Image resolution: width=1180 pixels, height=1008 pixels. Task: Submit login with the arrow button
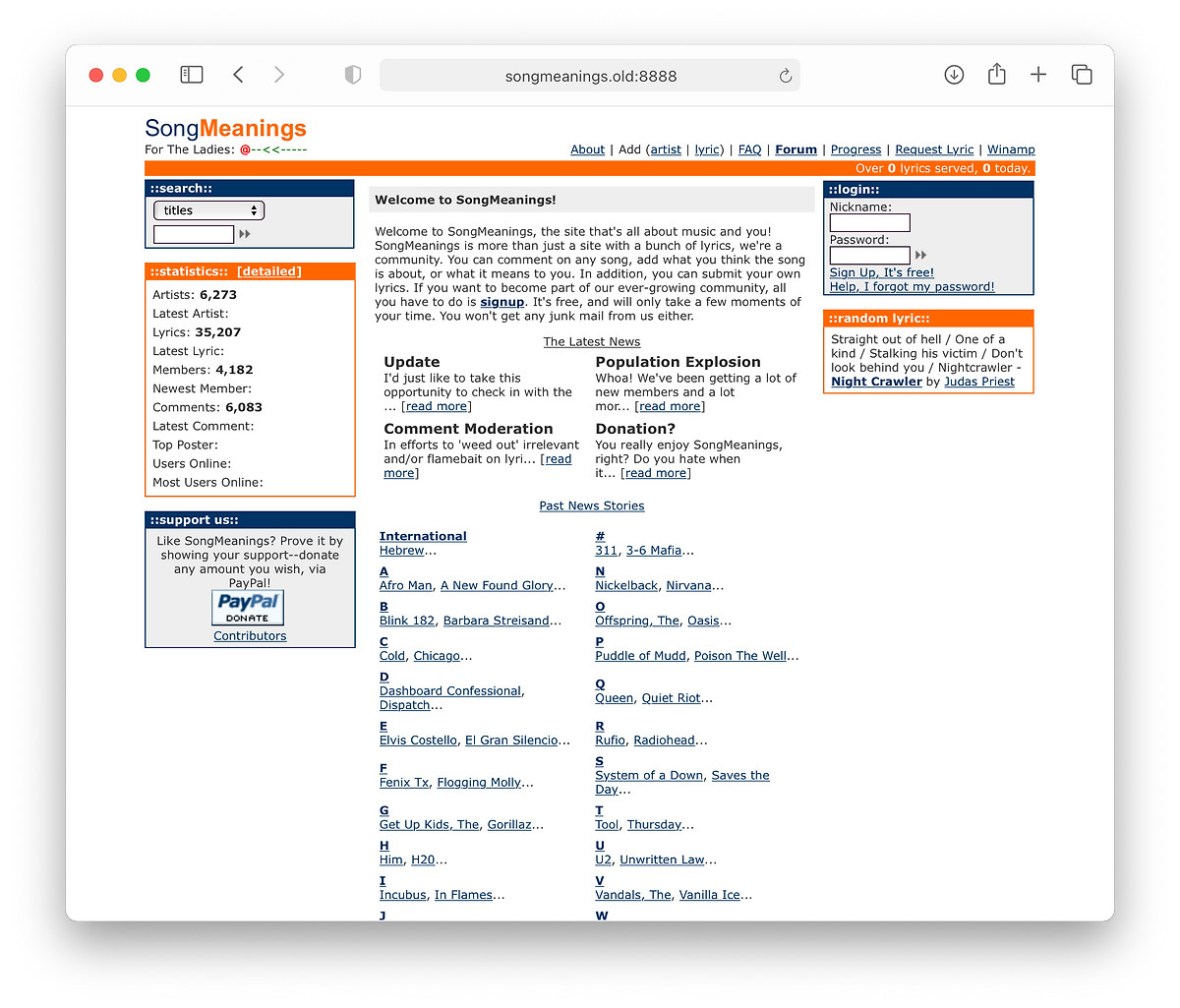(921, 256)
